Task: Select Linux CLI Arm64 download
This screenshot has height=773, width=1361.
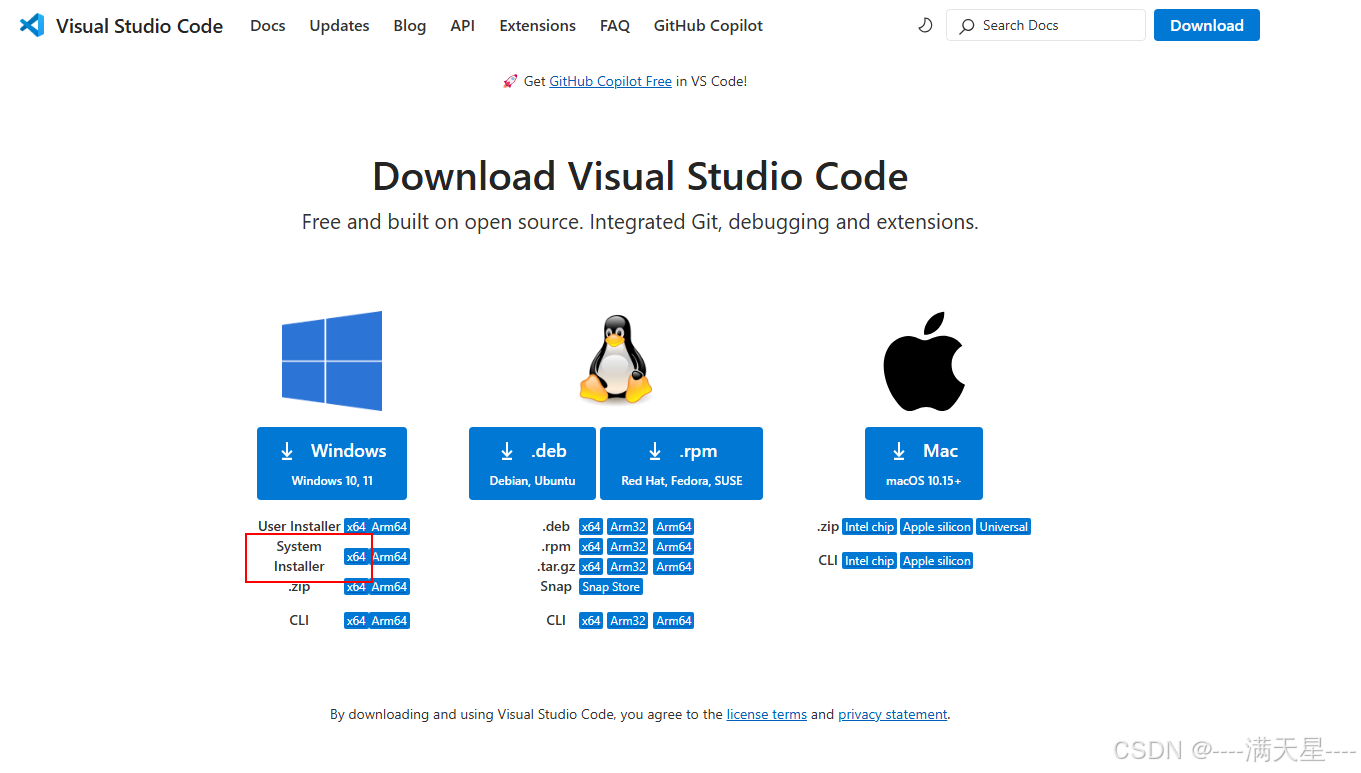Action: click(x=674, y=621)
